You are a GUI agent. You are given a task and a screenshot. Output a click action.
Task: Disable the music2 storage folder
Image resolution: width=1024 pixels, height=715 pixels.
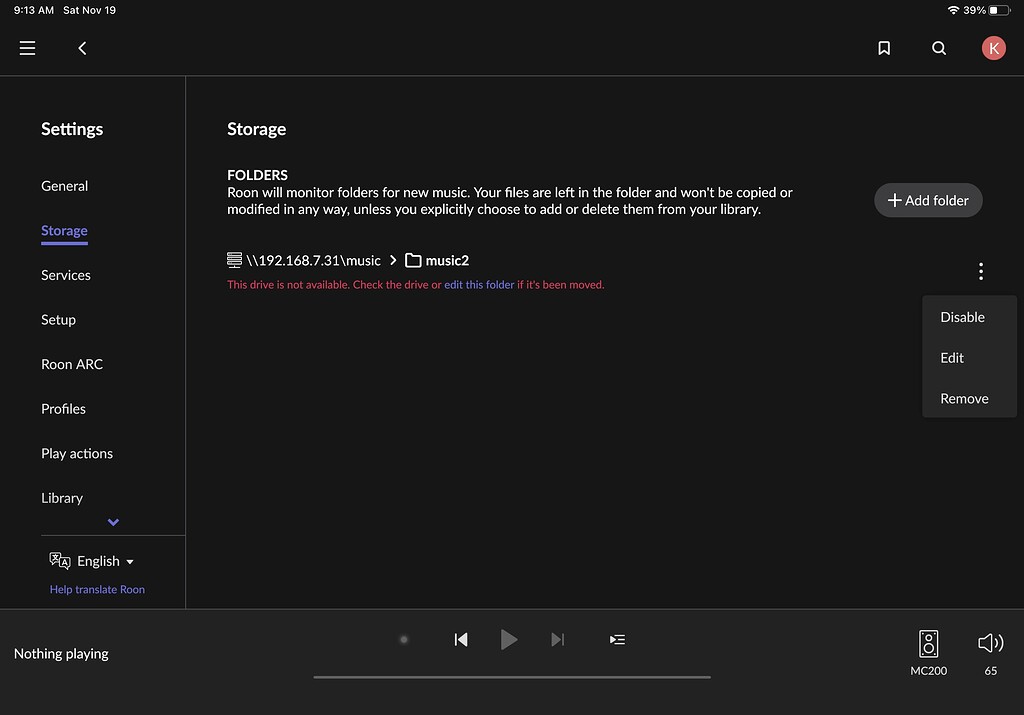click(961, 317)
